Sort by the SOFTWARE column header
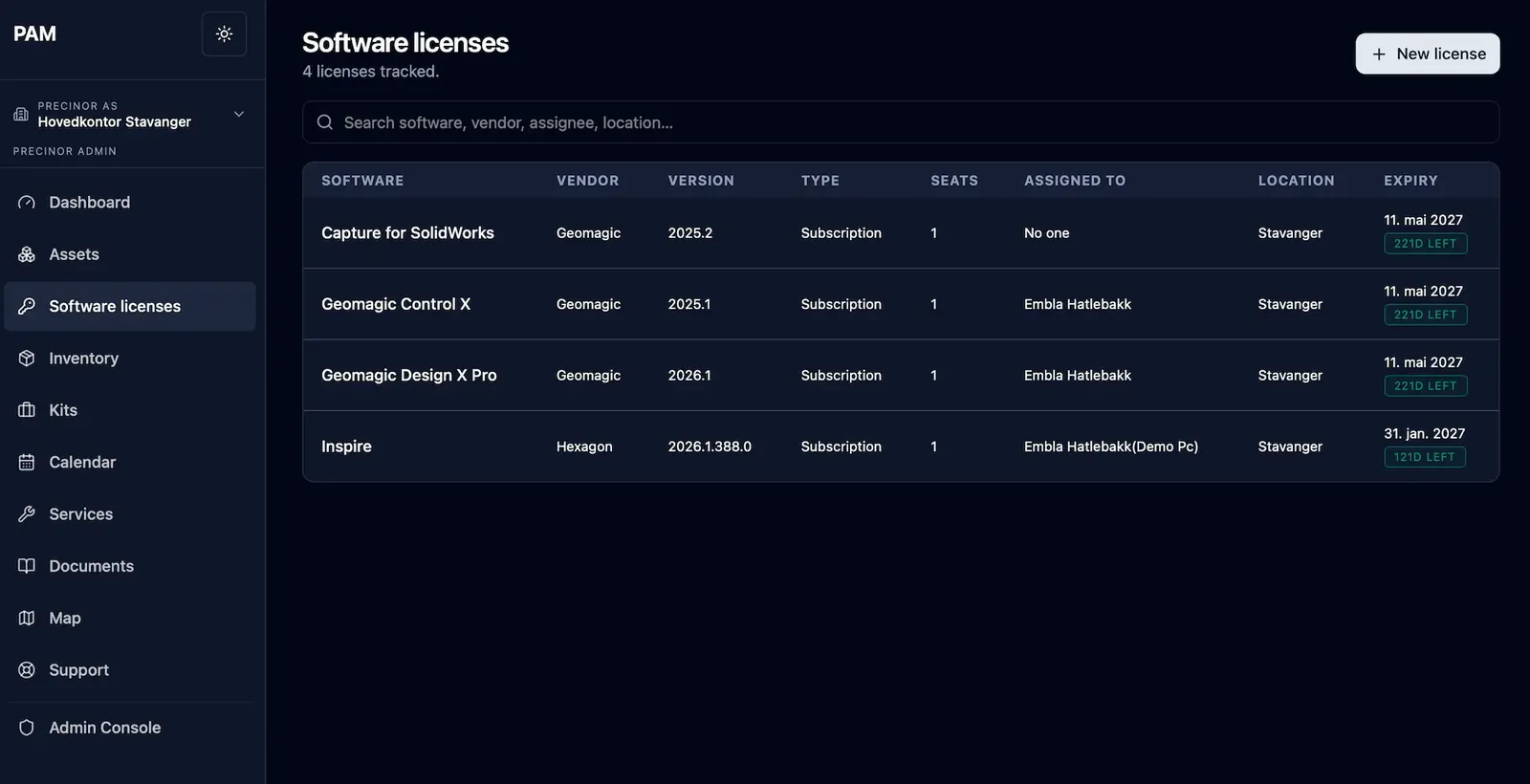Viewport: 1530px width, 784px height. 362,181
